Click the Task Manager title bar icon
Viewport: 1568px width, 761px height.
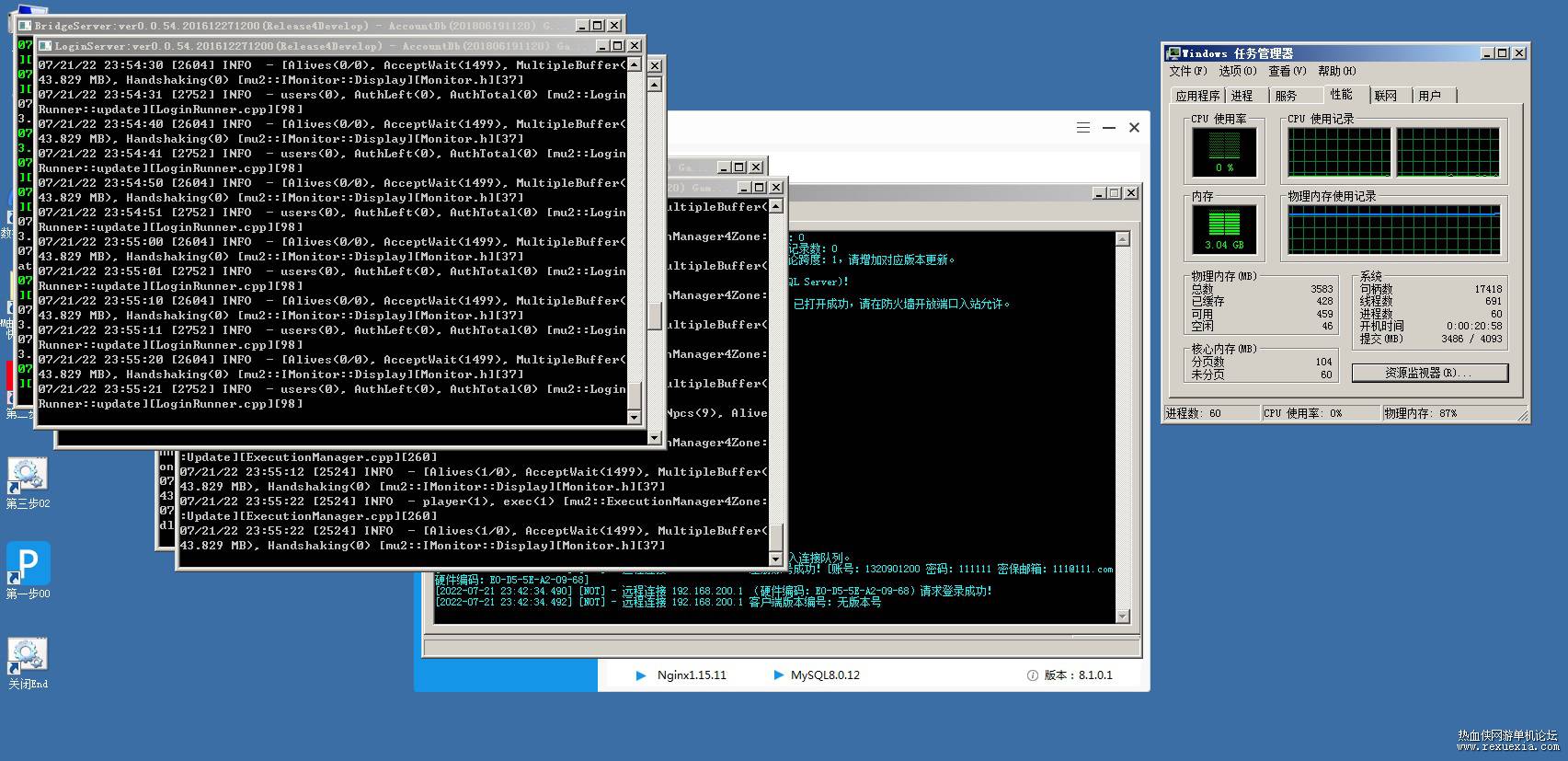tap(1173, 53)
